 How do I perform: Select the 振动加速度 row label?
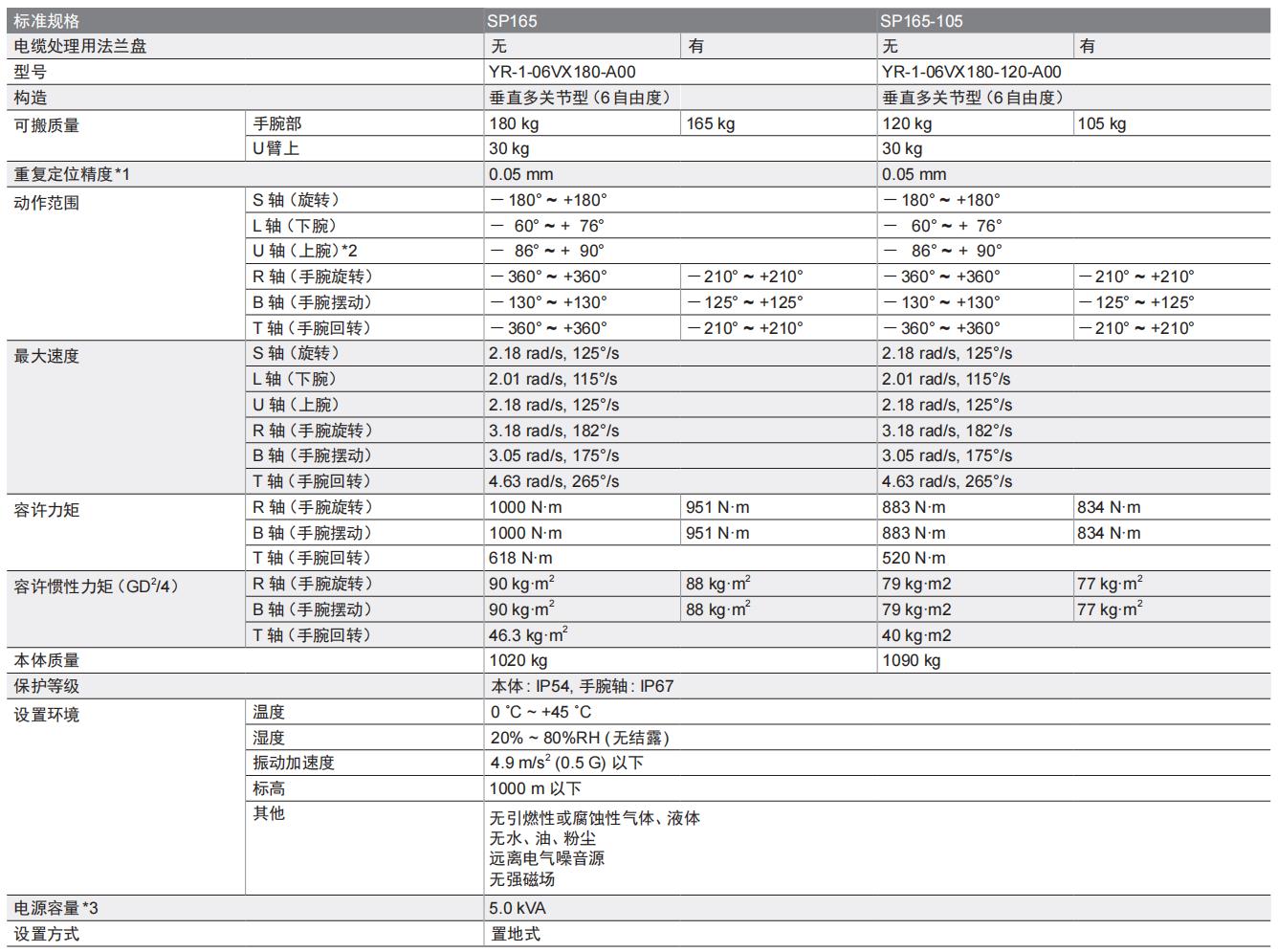294,763
